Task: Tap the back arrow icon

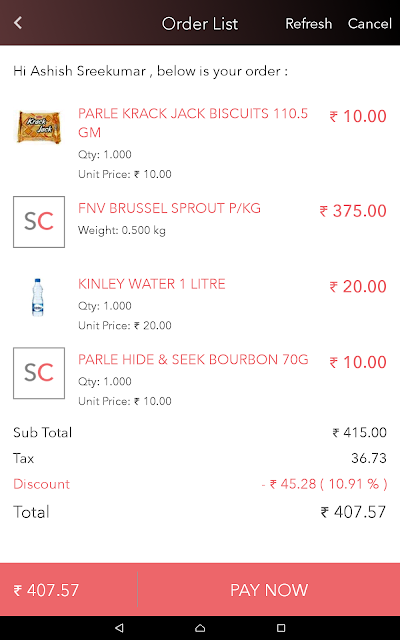Action: 18,23
